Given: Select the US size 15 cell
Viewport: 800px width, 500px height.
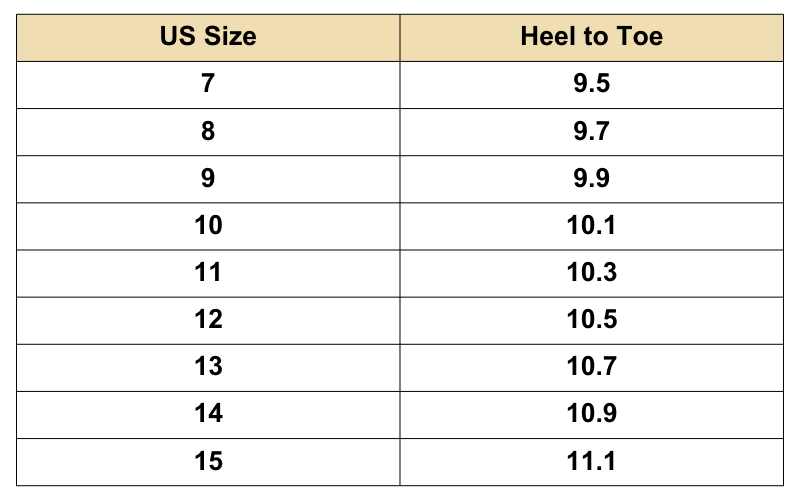Looking at the screenshot, I should 208,461.
